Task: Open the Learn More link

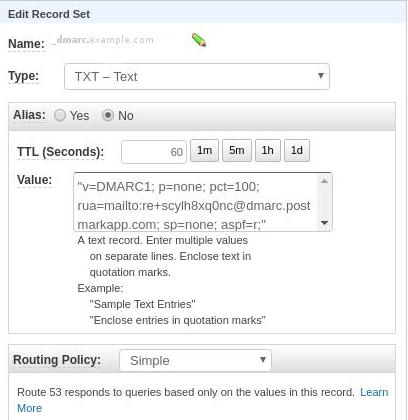Action: (x=374, y=392)
